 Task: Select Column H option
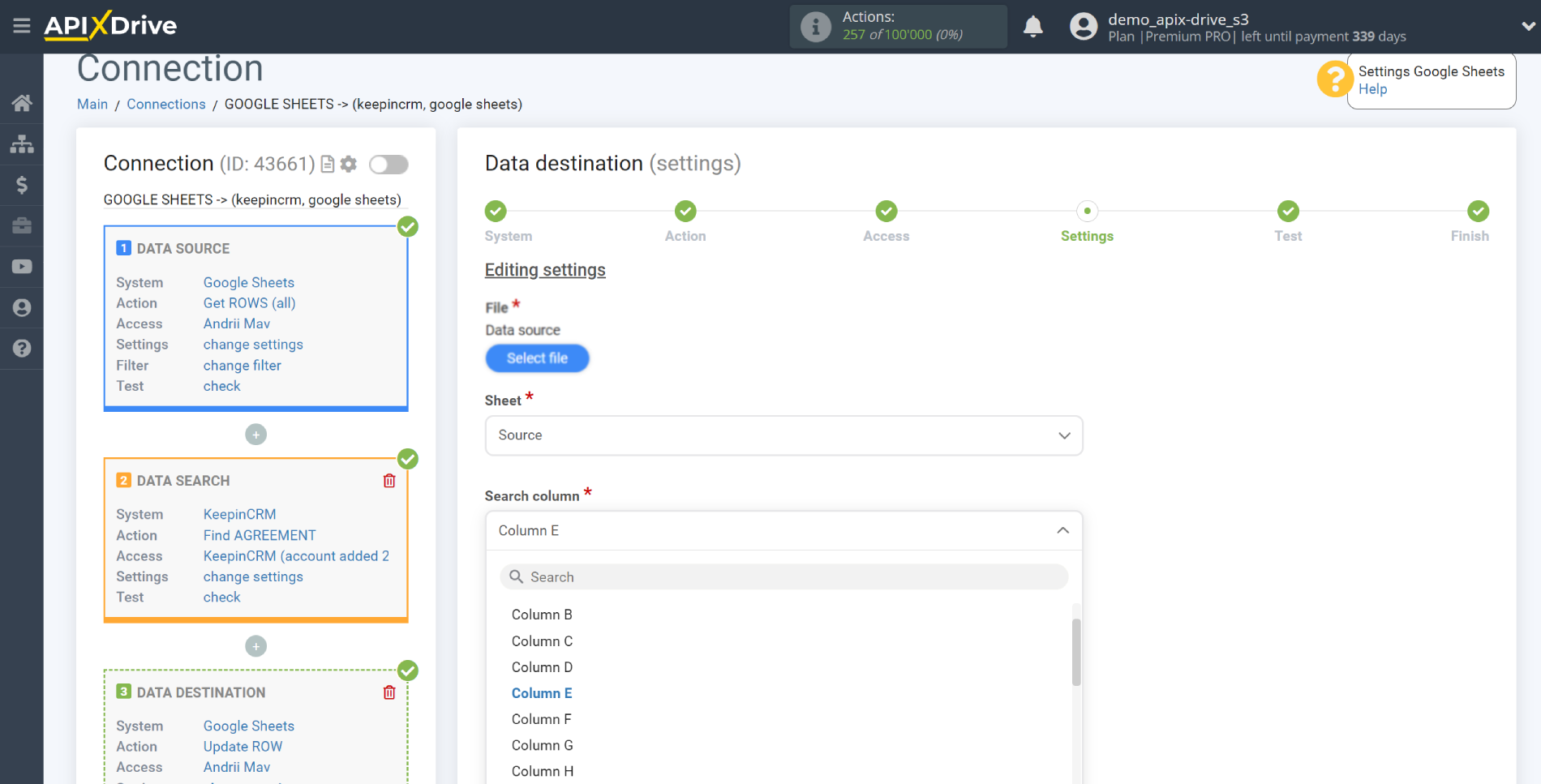click(x=542, y=771)
